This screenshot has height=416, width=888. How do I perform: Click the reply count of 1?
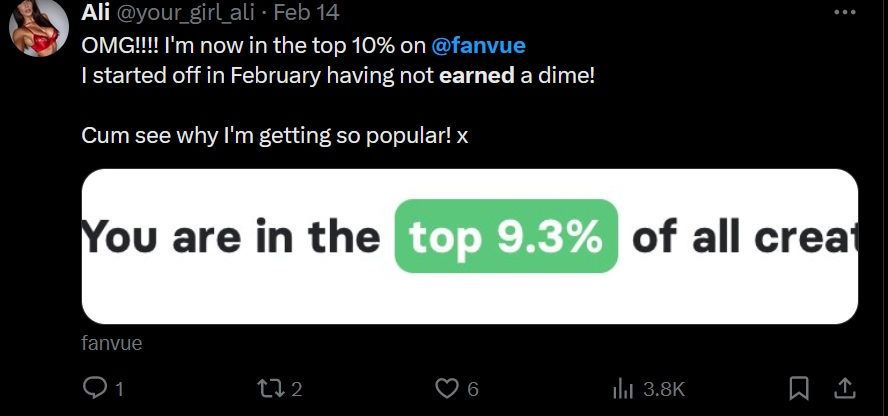(119, 389)
